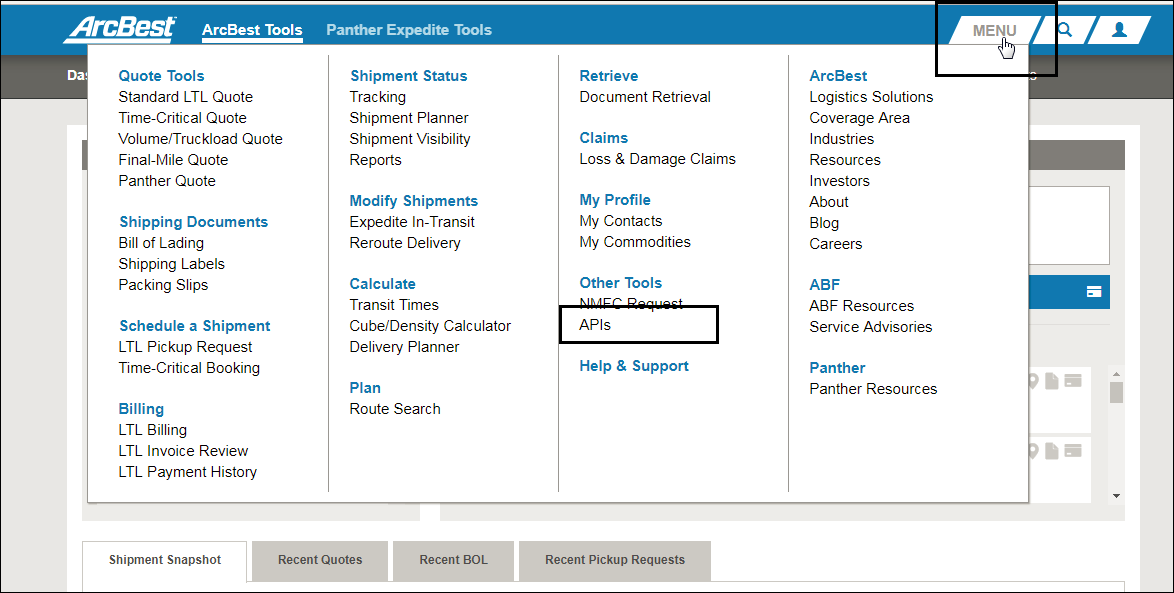The image size is (1174, 593).
Task: Click the ArcBest logo
Action: (120, 29)
